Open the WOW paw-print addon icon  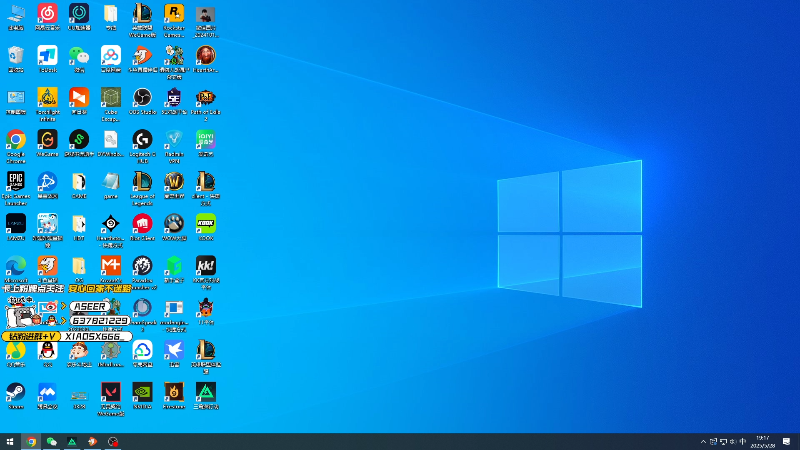point(174,228)
